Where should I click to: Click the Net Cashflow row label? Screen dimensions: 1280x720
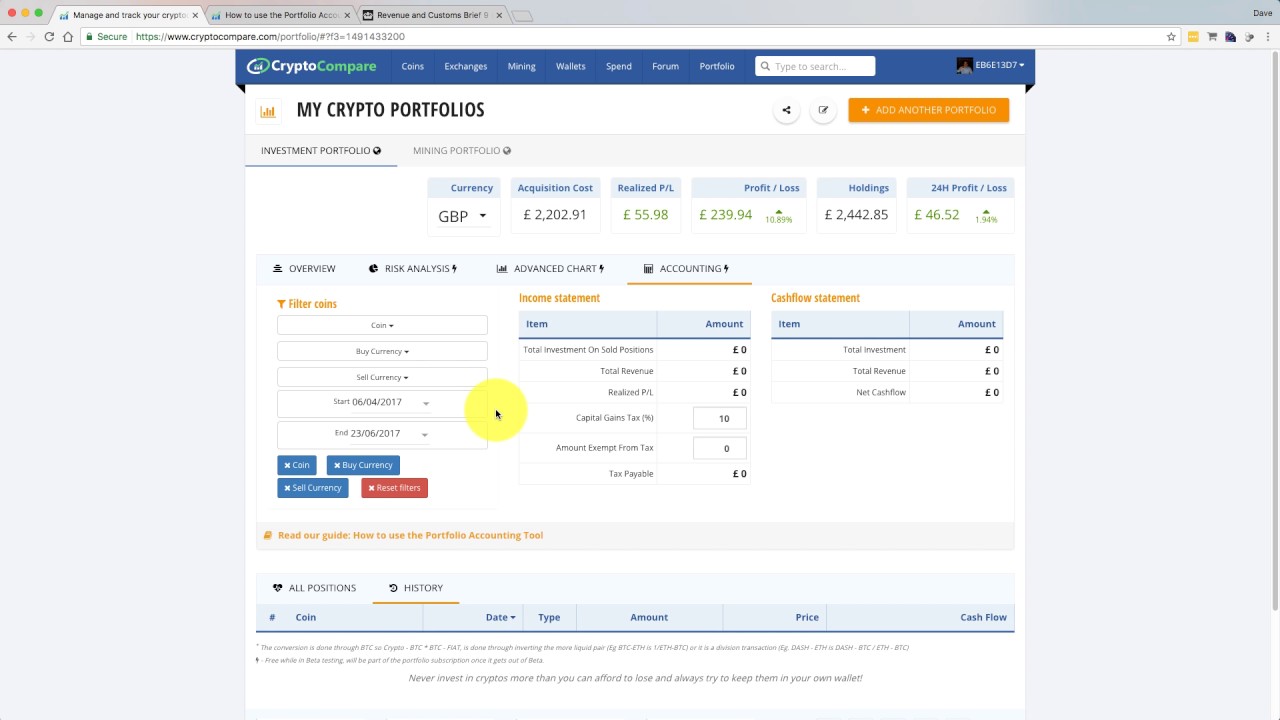pyautogui.click(x=881, y=392)
